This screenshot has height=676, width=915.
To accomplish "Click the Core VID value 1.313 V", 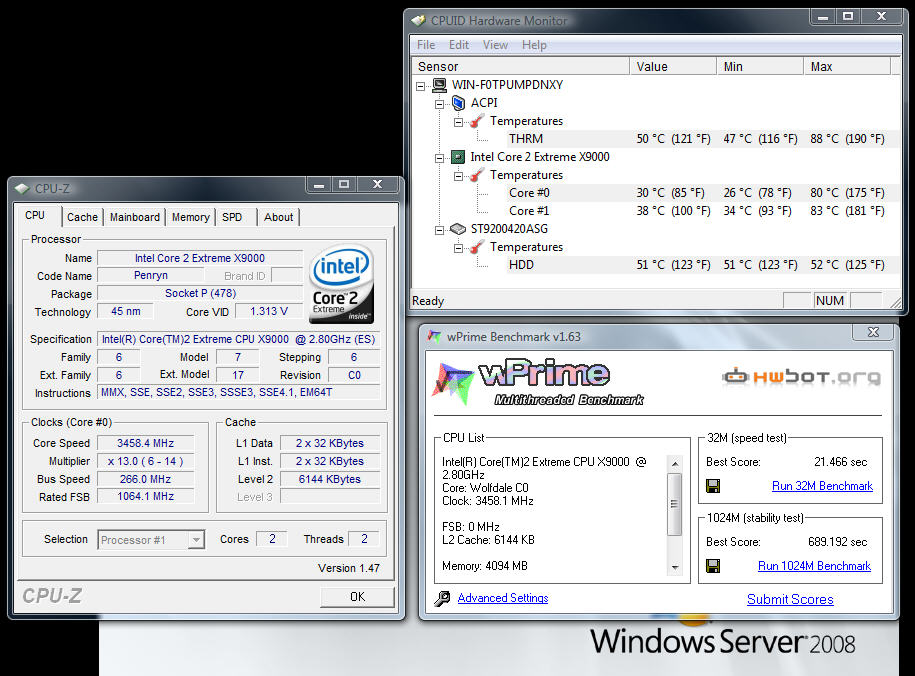I will [x=269, y=312].
